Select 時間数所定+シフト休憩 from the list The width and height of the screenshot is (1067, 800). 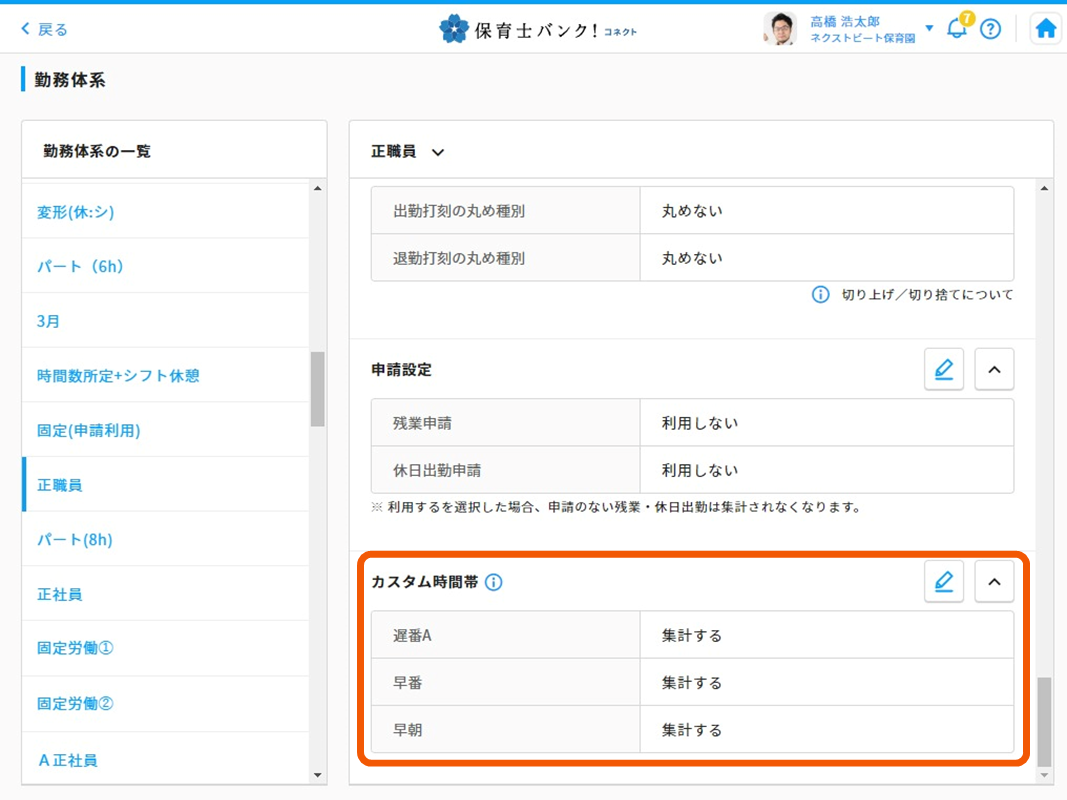click(118, 376)
